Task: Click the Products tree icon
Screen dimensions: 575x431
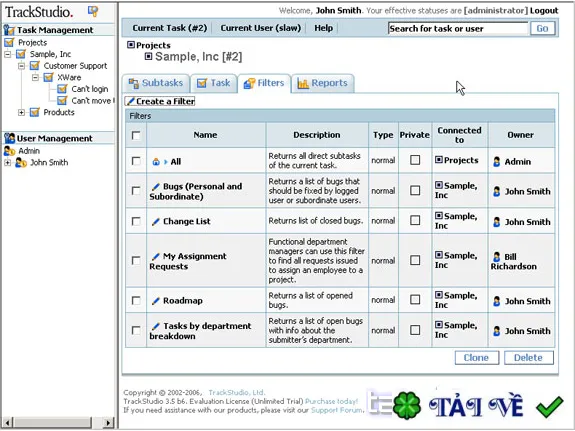Action: 34,112
